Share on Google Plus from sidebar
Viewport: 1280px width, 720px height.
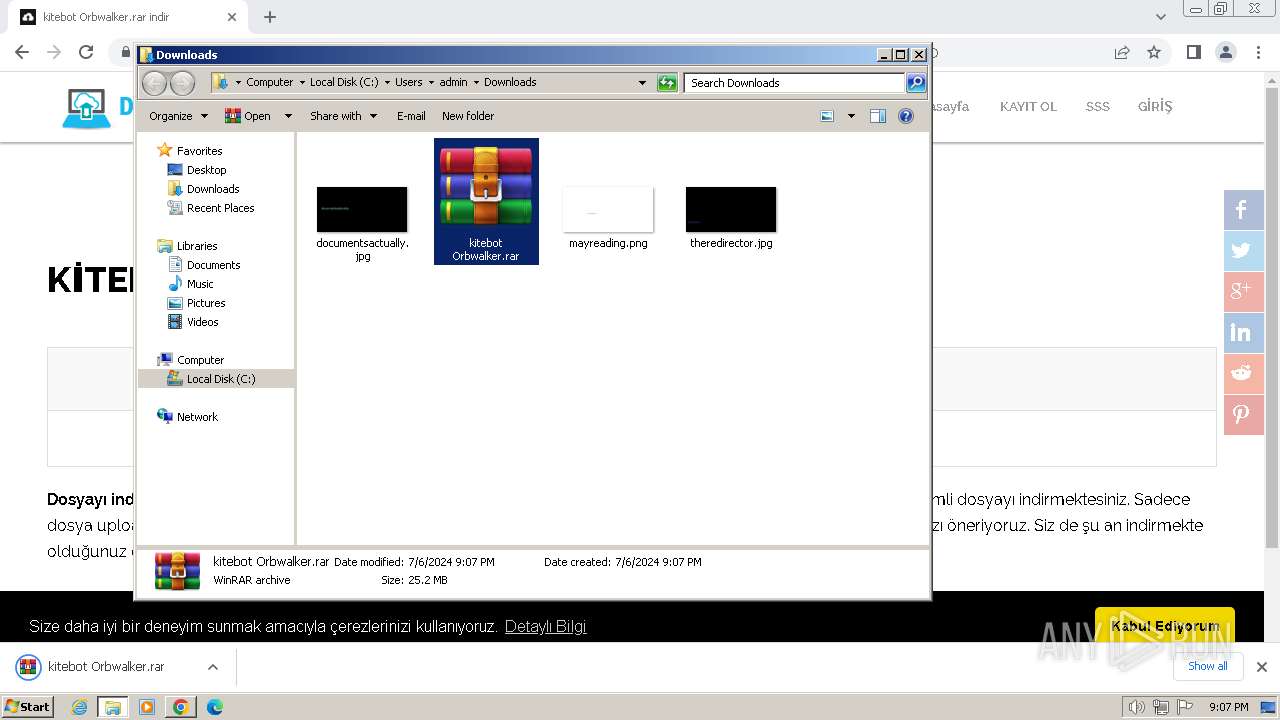tap(1244, 292)
